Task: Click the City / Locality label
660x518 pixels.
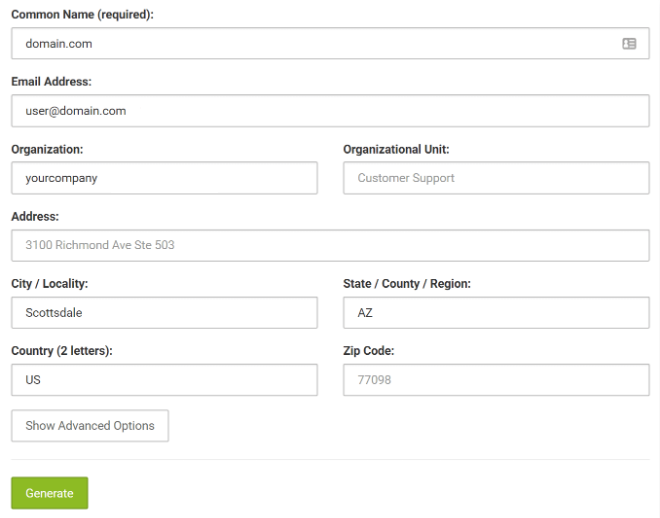Action: [50, 284]
